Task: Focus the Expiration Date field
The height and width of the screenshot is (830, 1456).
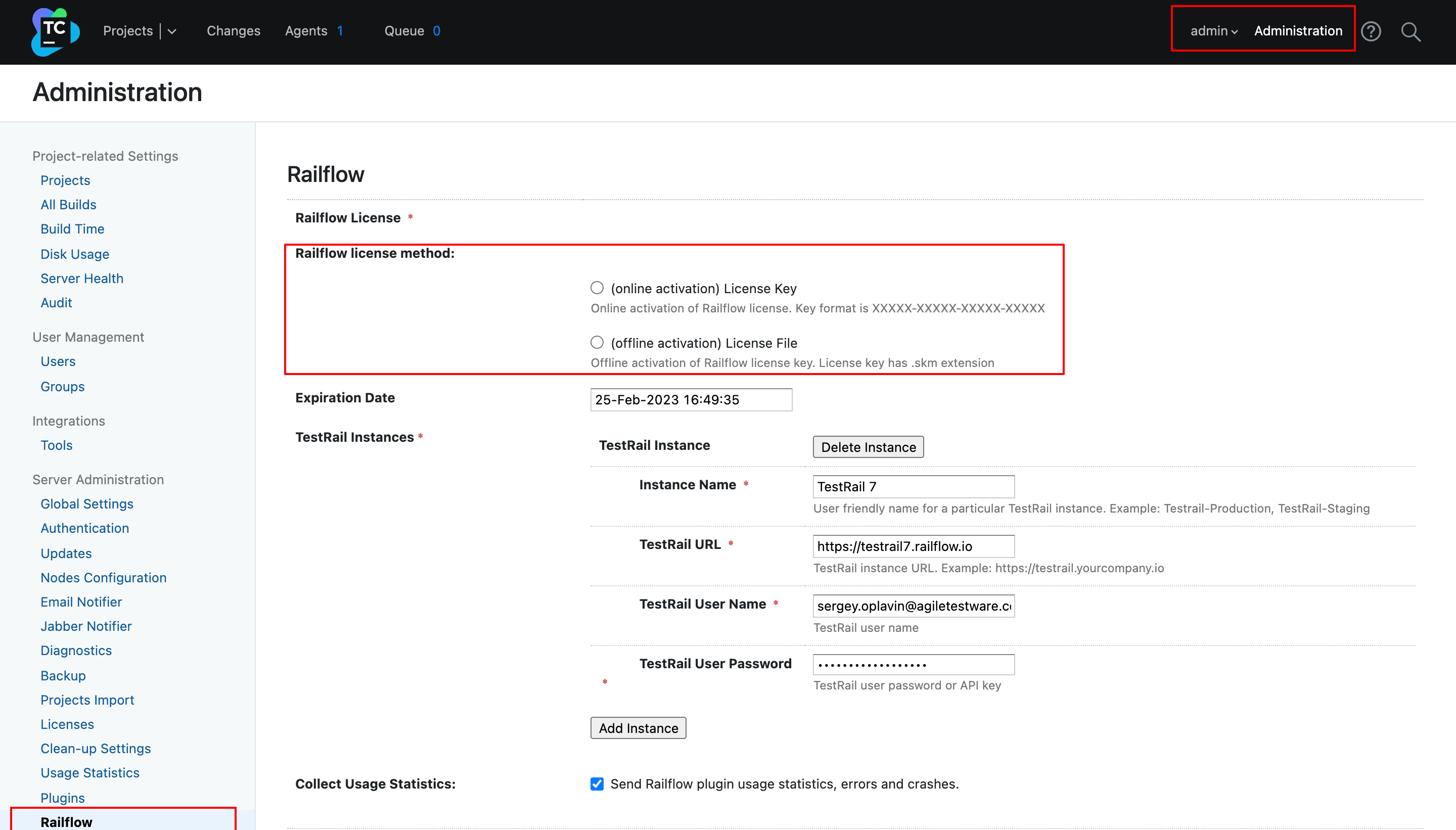Action: [x=691, y=400]
